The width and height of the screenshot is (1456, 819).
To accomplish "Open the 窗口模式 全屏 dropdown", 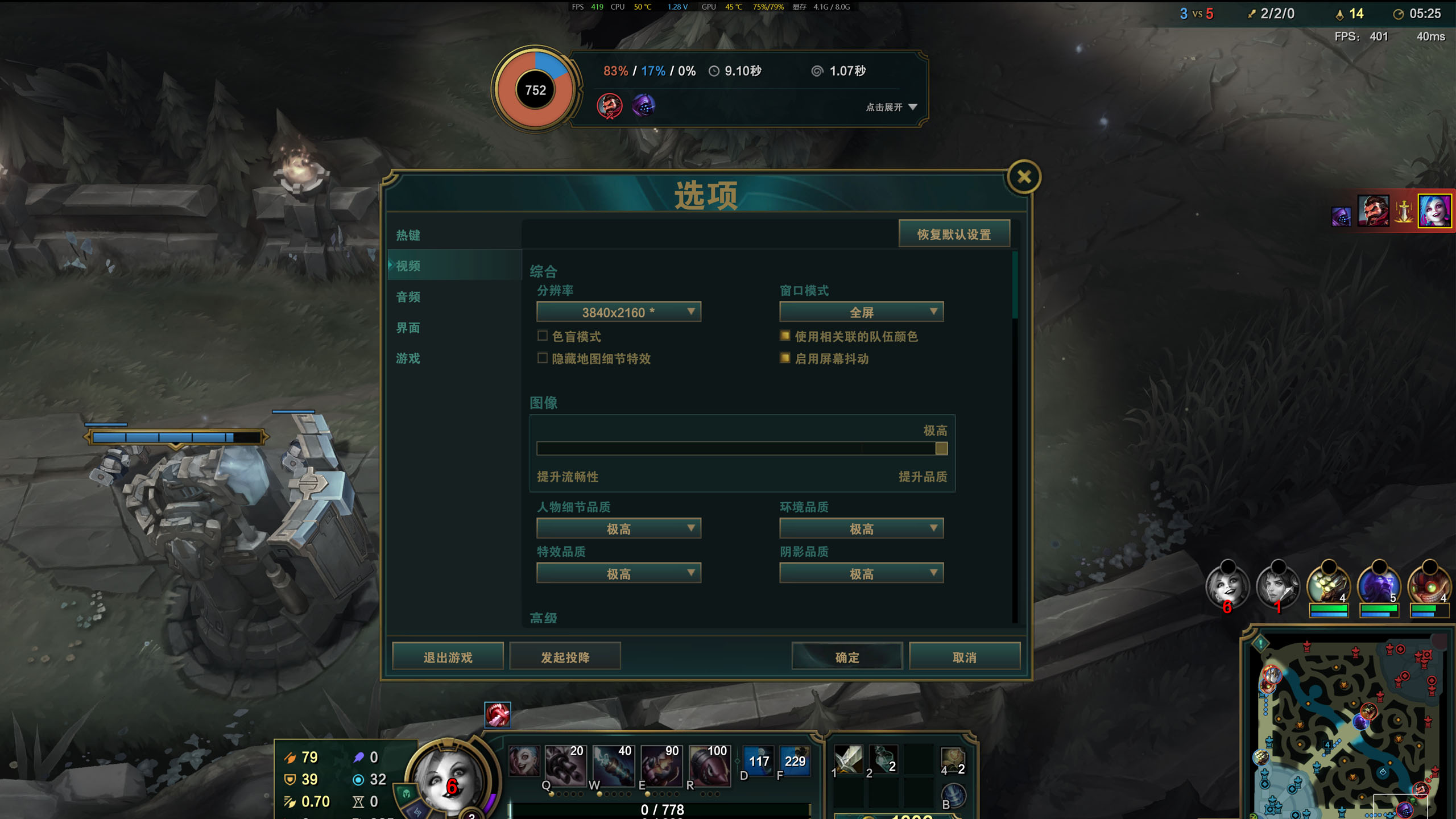I will 861,312.
